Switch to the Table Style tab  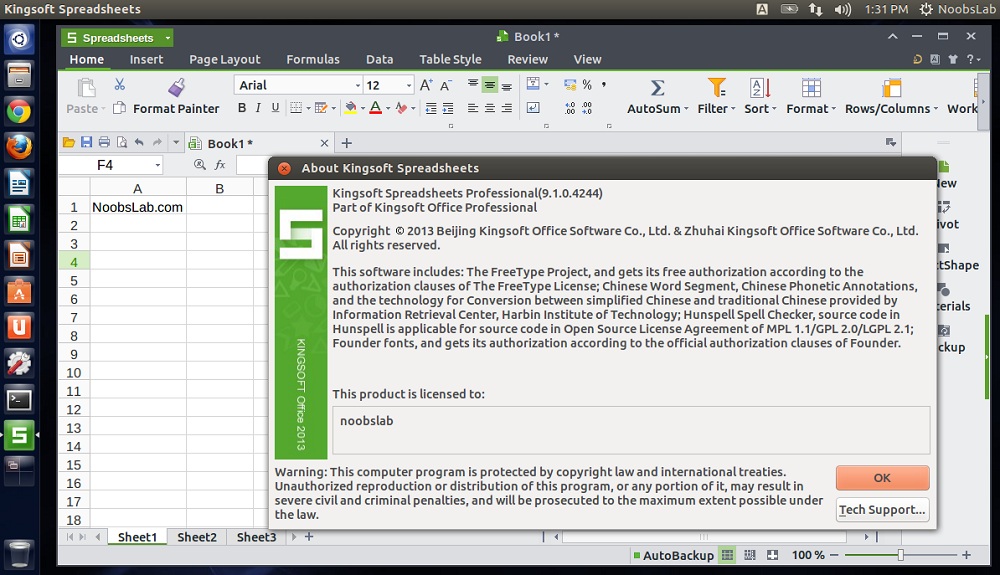click(x=450, y=59)
